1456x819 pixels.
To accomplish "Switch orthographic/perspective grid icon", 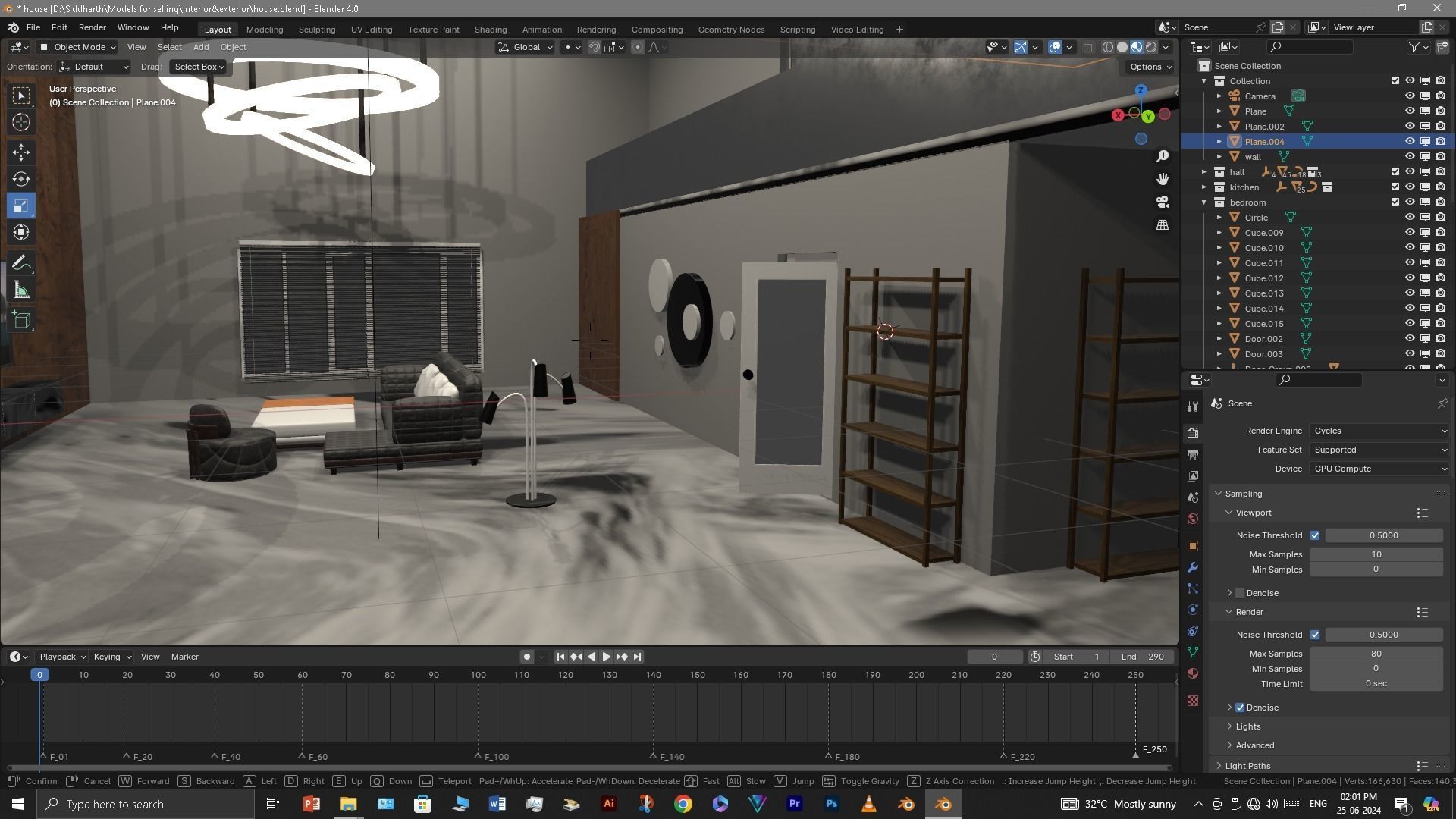I will pos(1163,225).
